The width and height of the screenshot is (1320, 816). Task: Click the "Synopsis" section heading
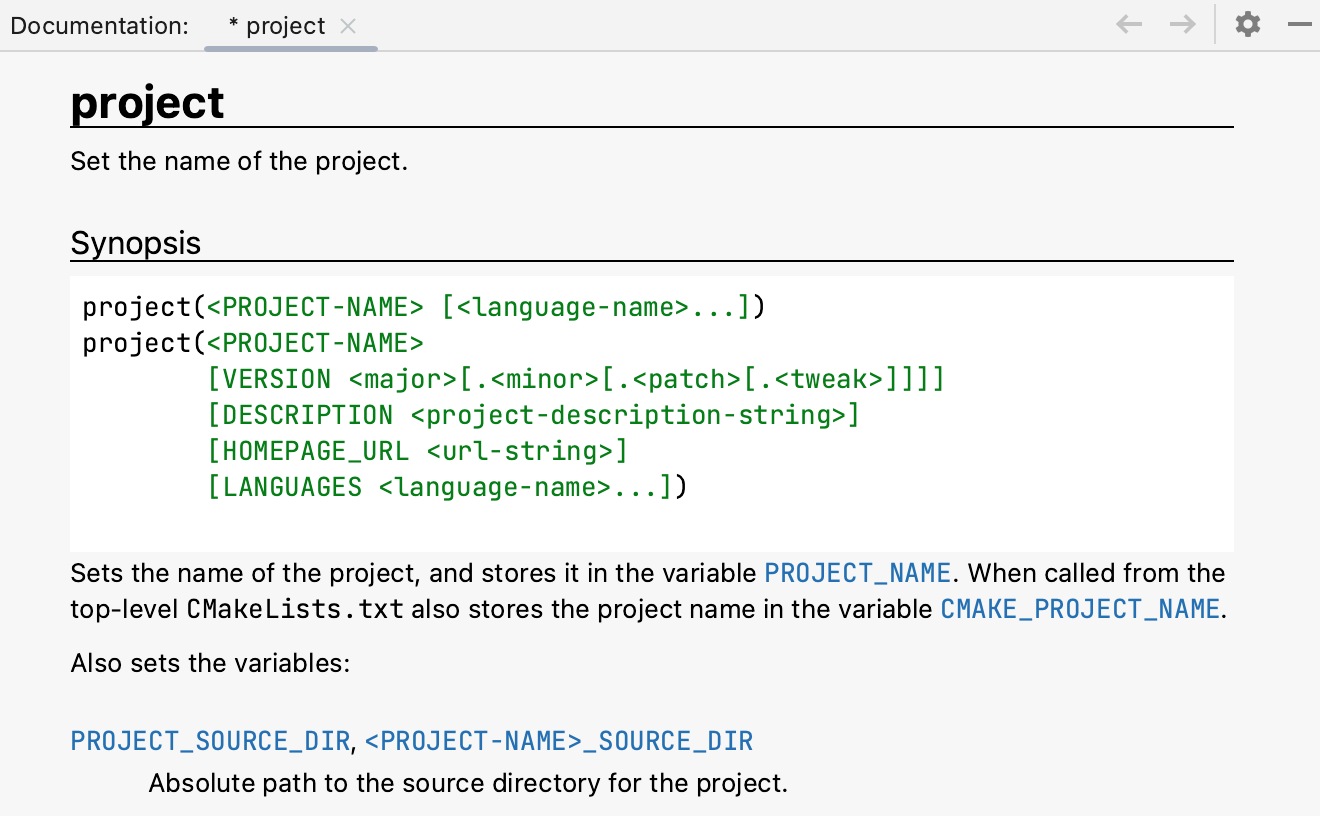(x=135, y=242)
